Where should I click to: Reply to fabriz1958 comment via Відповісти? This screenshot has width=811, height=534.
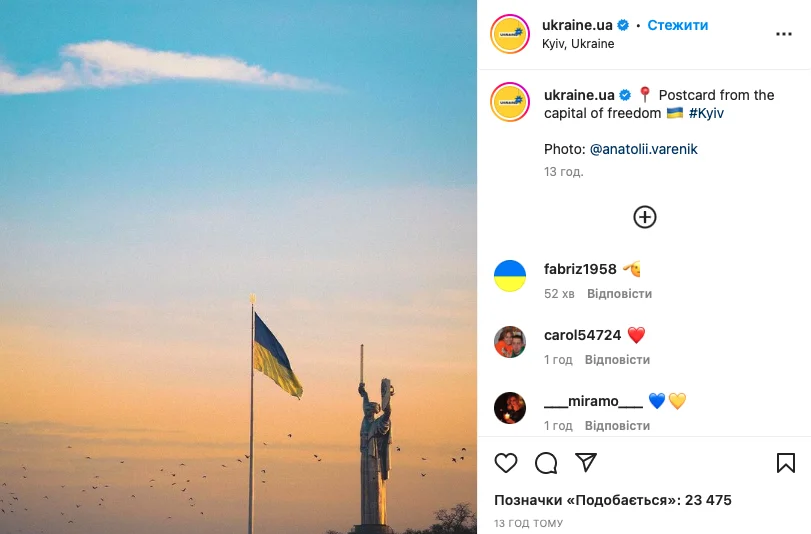tap(619, 294)
